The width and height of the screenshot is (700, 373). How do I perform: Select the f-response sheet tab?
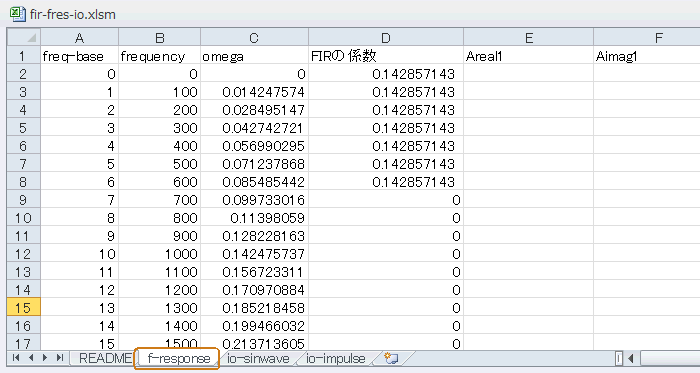click(x=178, y=358)
